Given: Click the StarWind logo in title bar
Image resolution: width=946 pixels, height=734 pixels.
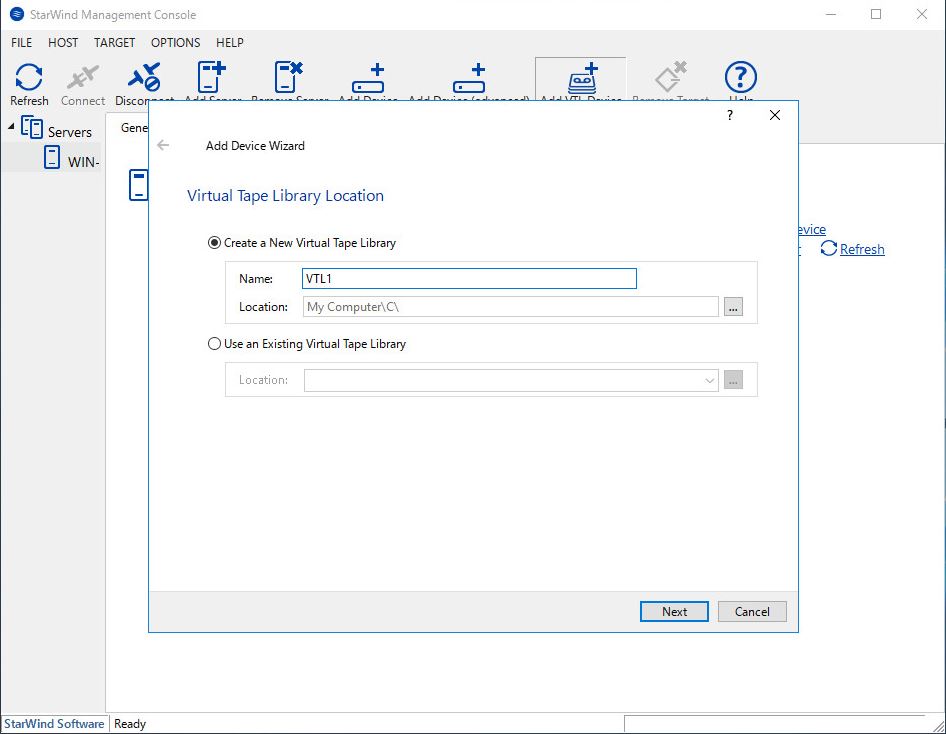Looking at the screenshot, I should (x=17, y=14).
